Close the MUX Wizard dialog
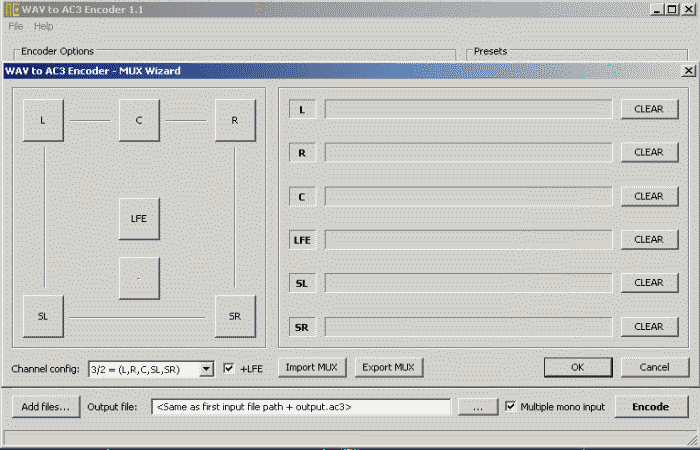The width and height of the screenshot is (700, 450). click(688, 71)
